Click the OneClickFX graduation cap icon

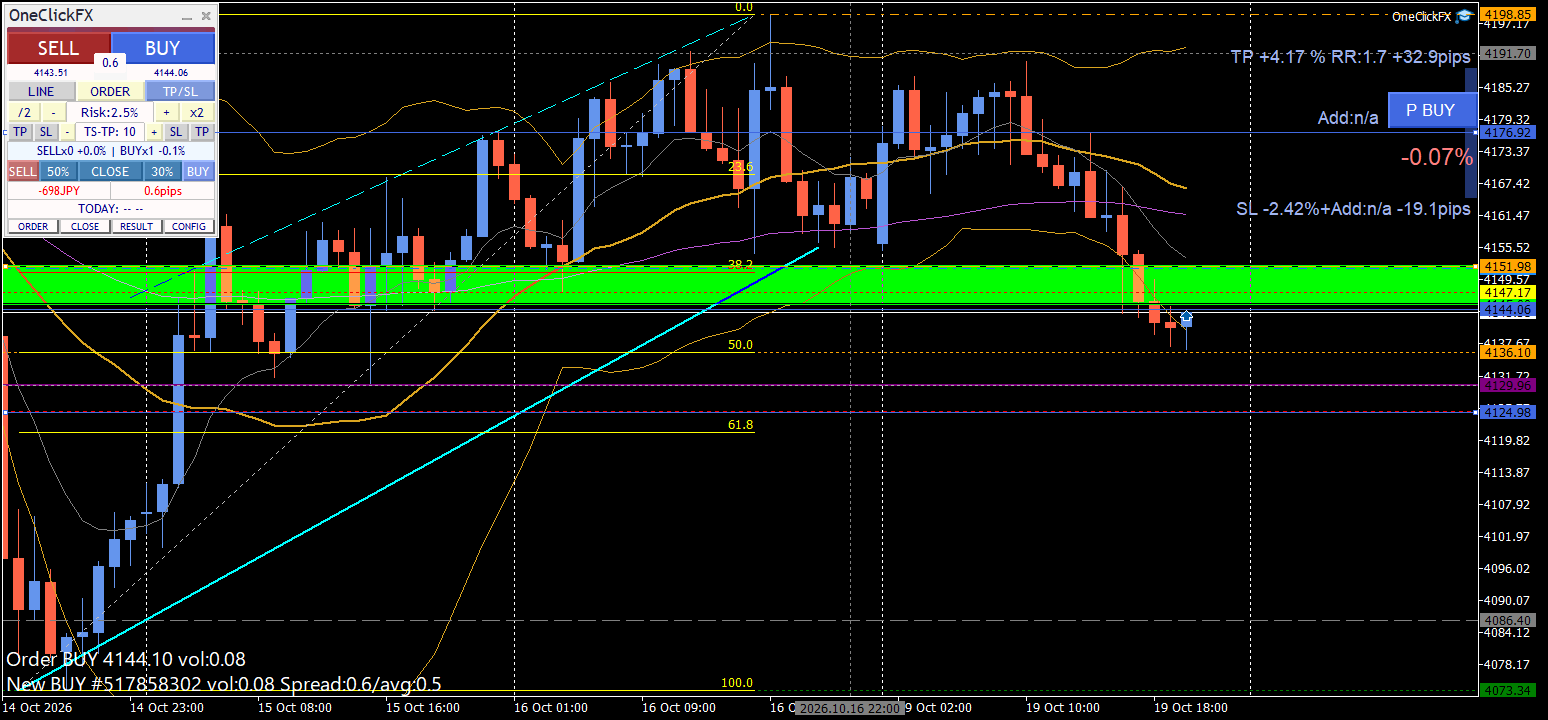pyautogui.click(x=1465, y=16)
